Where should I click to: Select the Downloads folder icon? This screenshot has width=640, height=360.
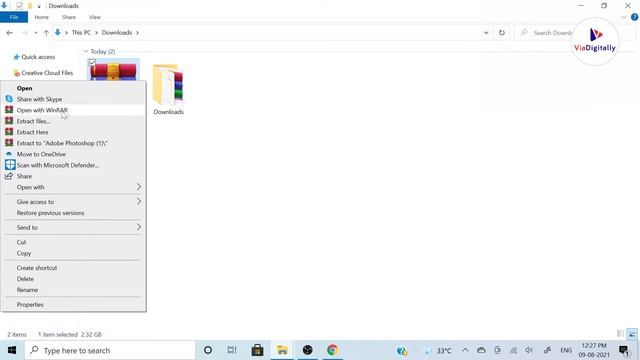(169, 85)
